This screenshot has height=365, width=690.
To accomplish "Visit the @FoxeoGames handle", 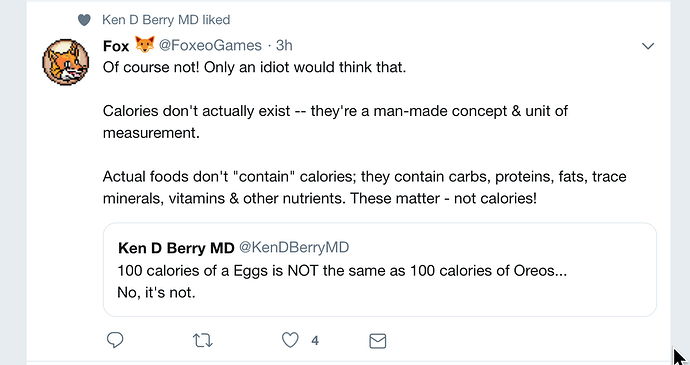I will pos(210,45).
